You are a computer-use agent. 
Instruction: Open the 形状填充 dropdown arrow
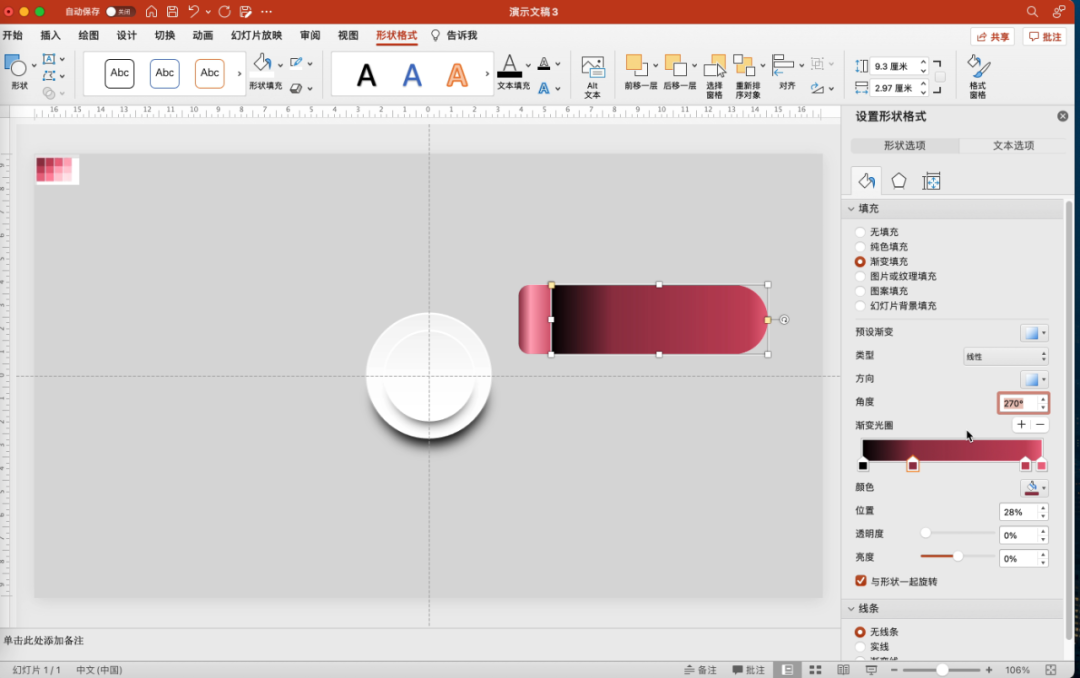[280, 65]
